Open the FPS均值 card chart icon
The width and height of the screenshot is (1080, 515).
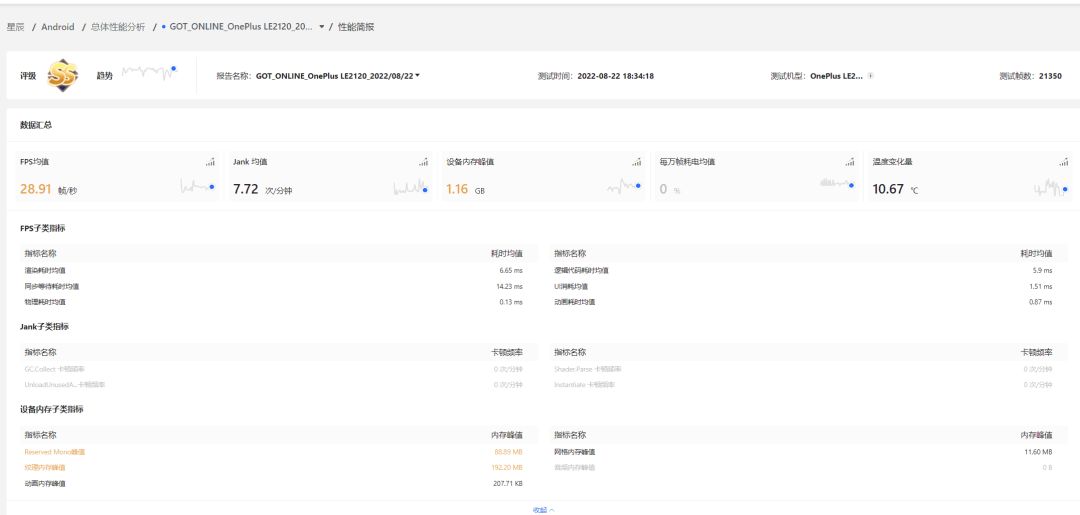coord(210,162)
